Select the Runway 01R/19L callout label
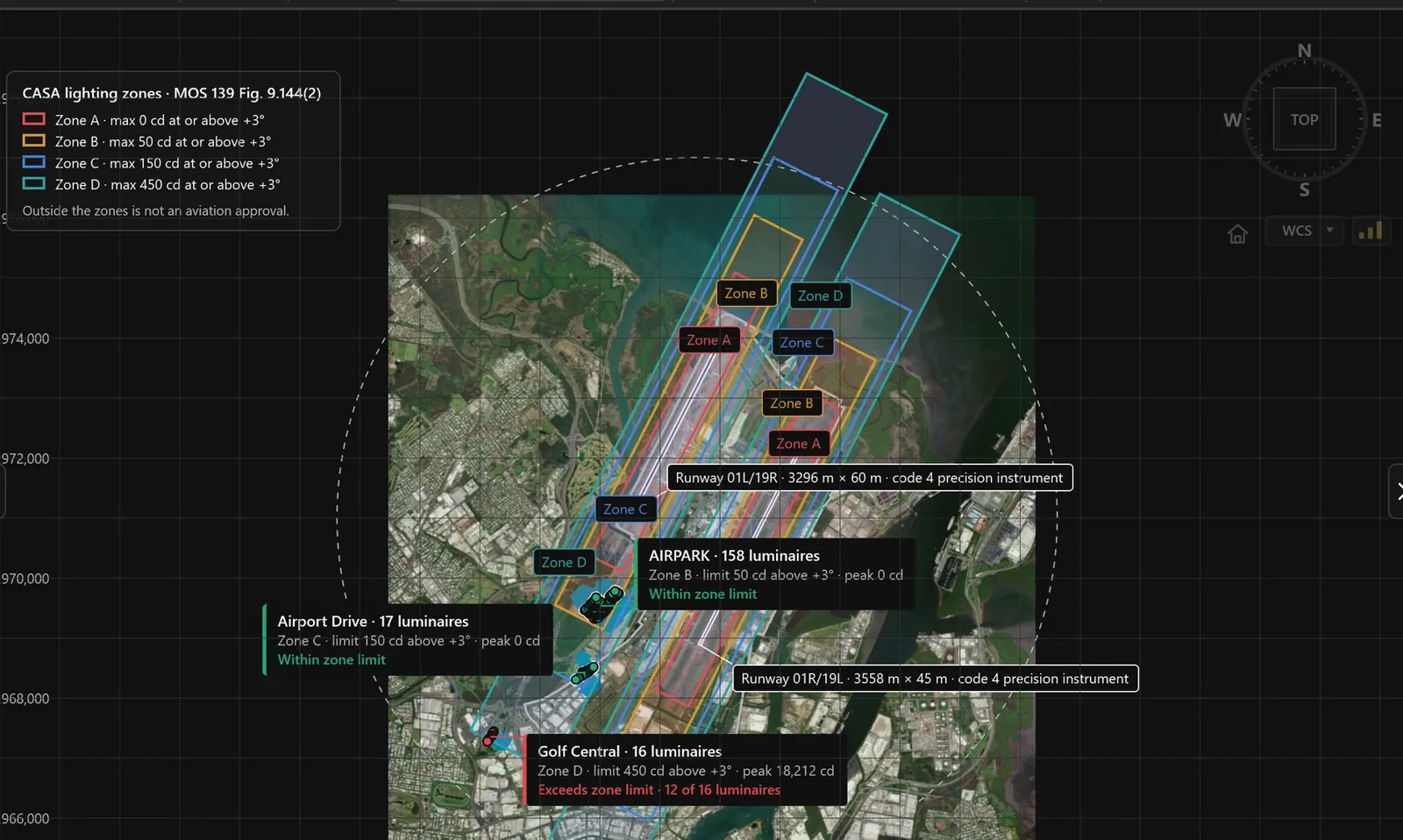The width and height of the screenshot is (1403, 840). (935, 679)
